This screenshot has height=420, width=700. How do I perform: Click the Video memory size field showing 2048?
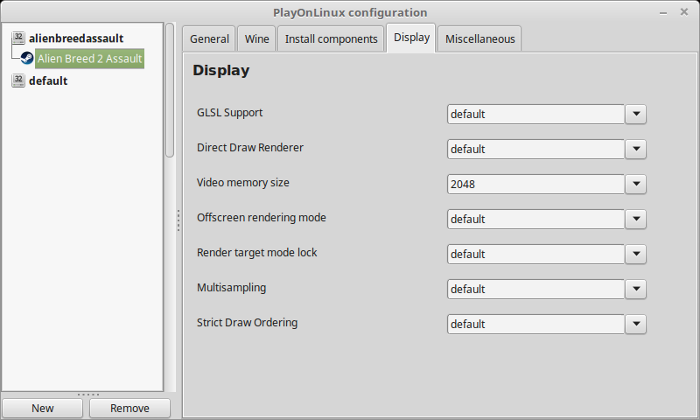tap(536, 184)
